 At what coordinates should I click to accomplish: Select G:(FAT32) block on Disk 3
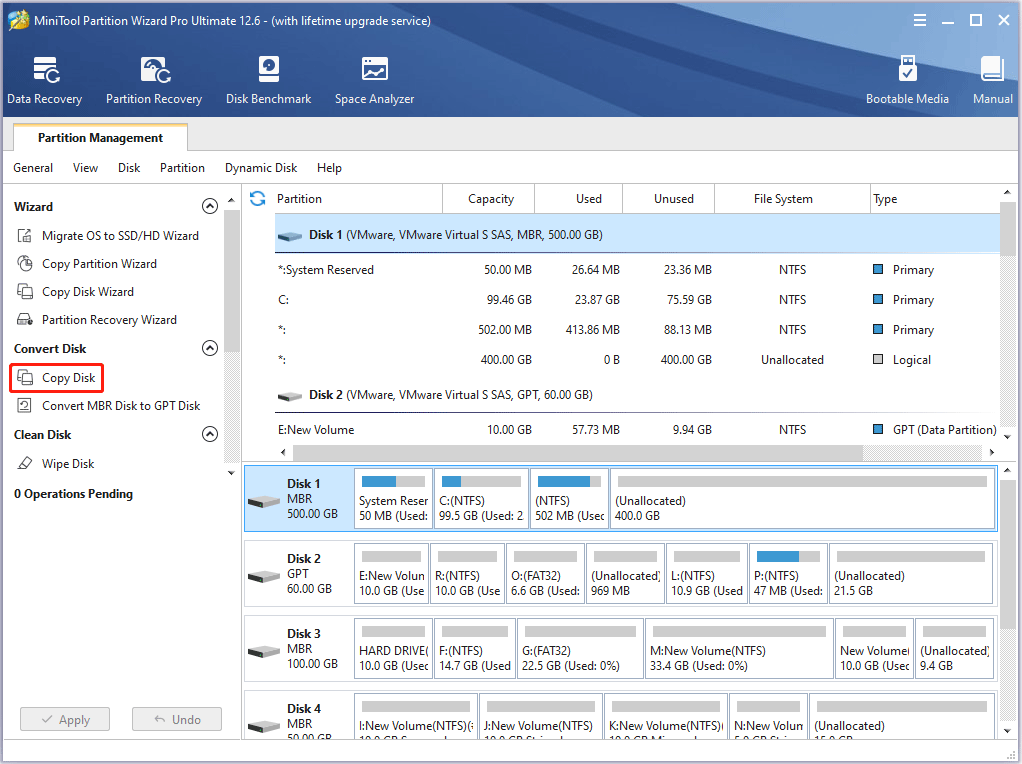point(580,649)
